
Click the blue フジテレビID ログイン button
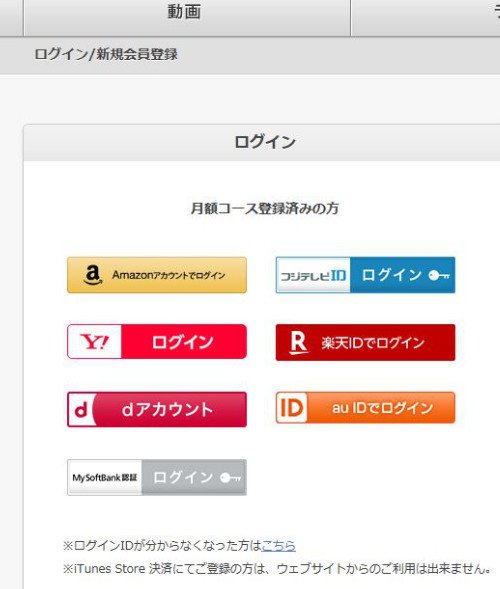pos(365,275)
